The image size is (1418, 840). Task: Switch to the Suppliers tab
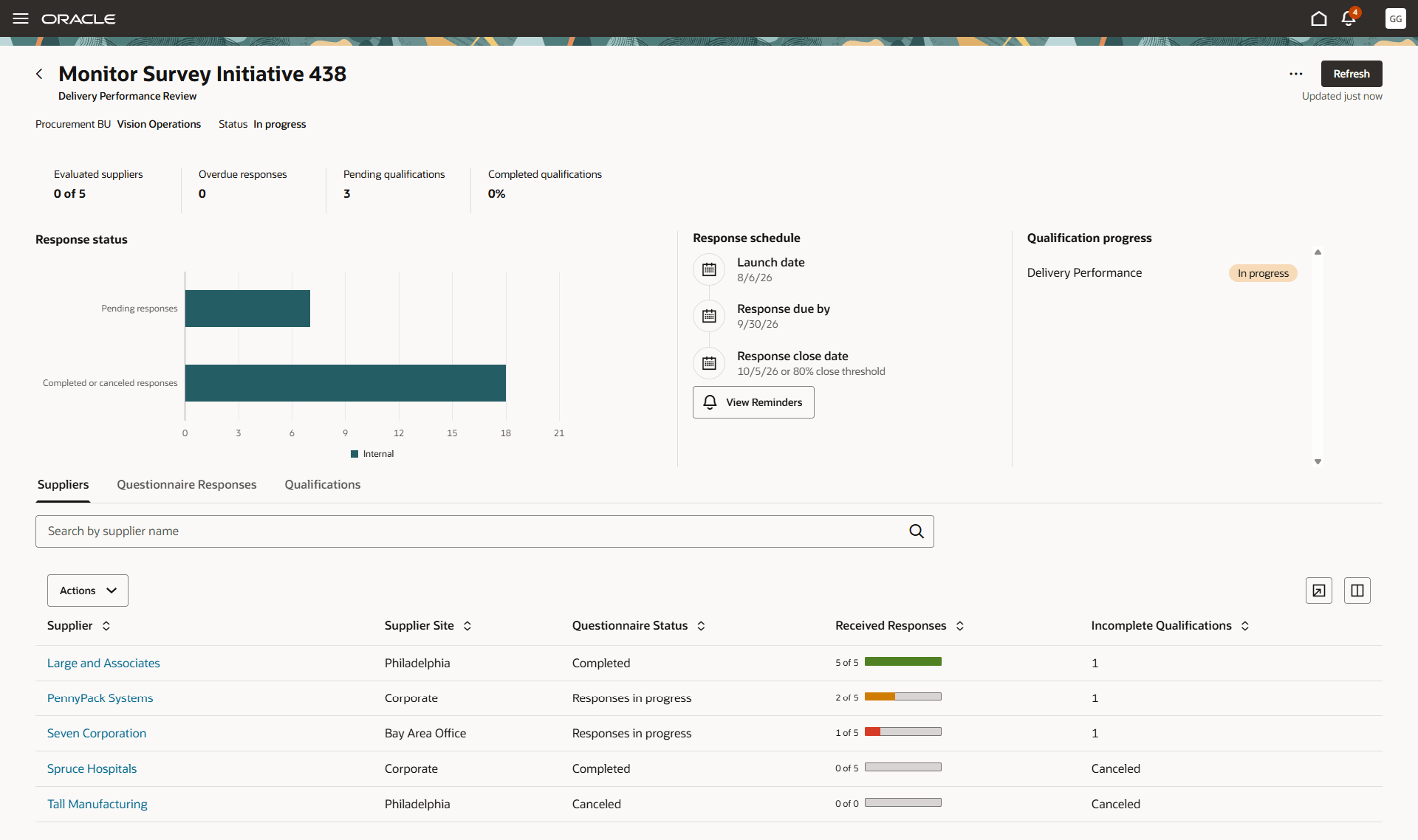click(x=63, y=485)
